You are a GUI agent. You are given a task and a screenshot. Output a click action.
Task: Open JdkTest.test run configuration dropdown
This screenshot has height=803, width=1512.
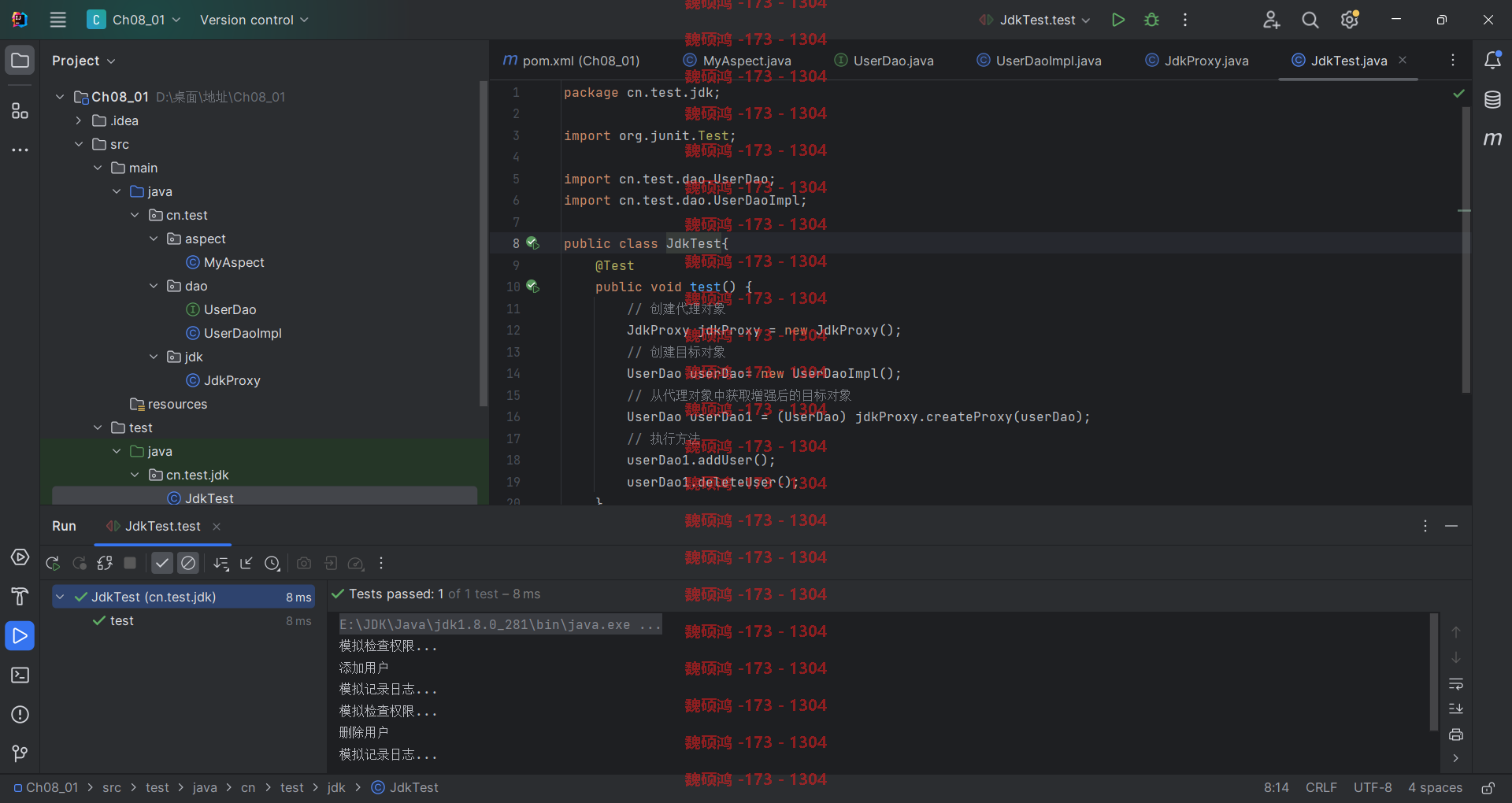click(1035, 20)
